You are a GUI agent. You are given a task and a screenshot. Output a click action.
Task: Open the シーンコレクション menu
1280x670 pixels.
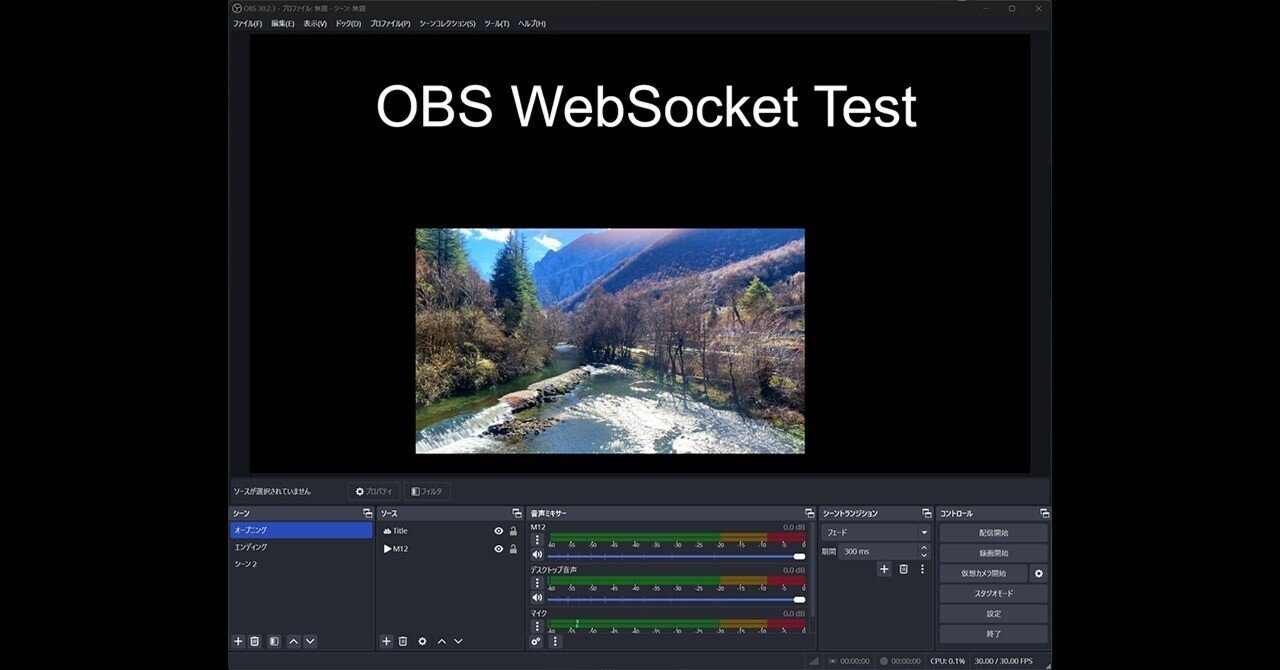pyautogui.click(x=445, y=23)
